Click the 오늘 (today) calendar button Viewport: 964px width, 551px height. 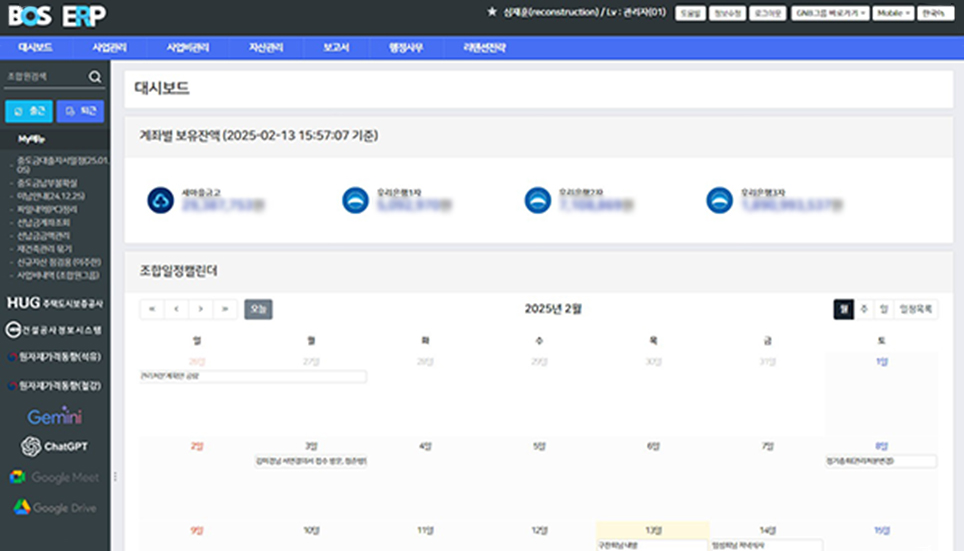click(258, 310)
